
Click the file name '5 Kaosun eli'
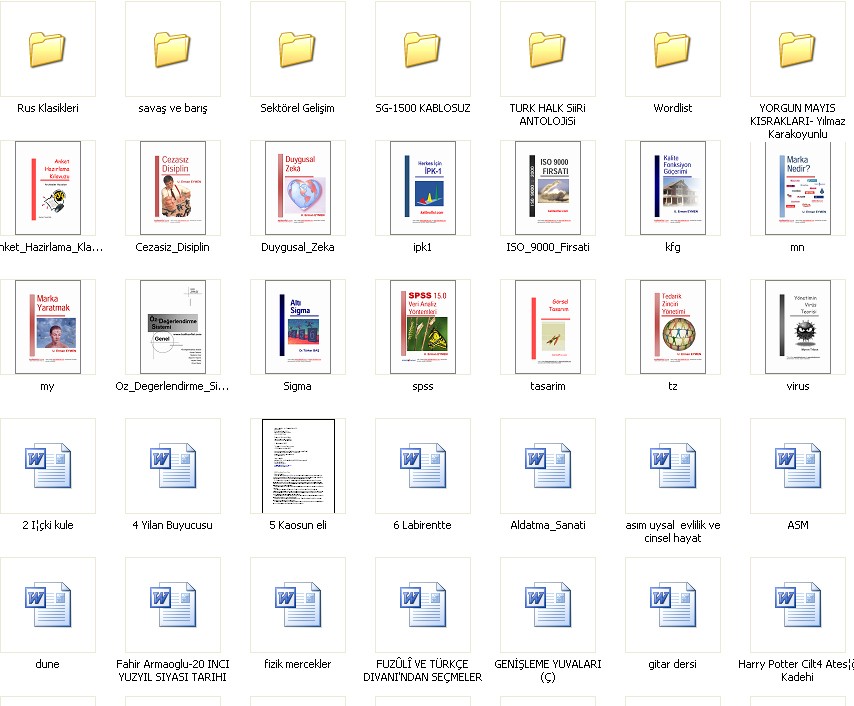(297, 525)
